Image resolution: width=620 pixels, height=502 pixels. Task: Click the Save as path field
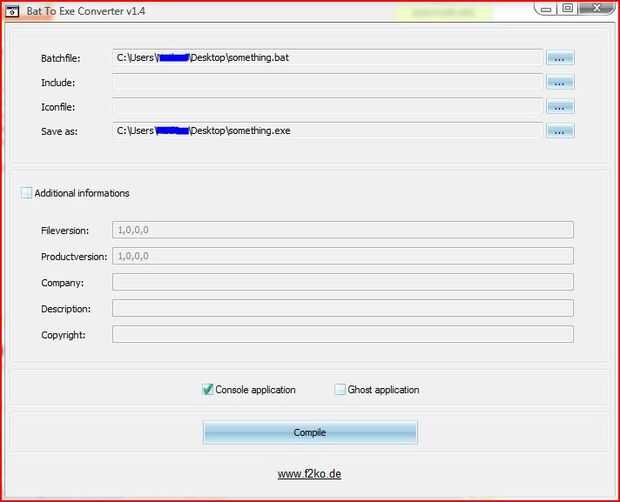(x=327, y=131)
